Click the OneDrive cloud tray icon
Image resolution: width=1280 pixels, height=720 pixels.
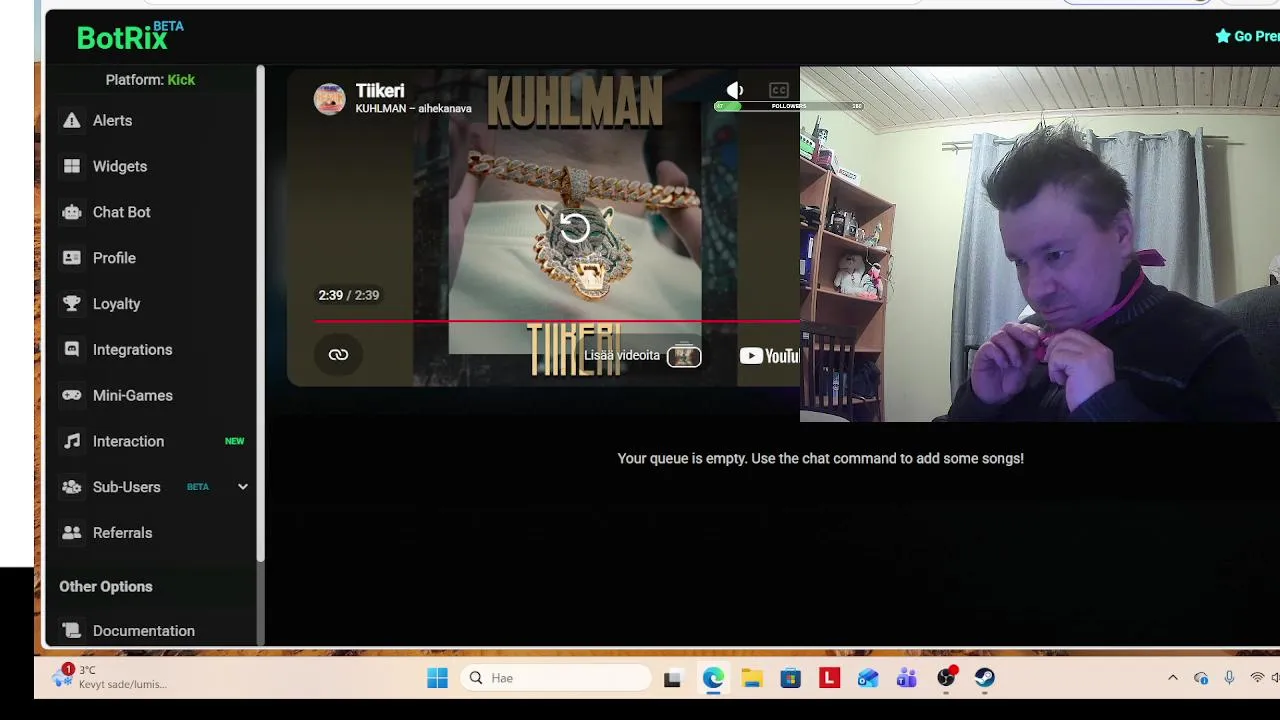click(1201, 678)
